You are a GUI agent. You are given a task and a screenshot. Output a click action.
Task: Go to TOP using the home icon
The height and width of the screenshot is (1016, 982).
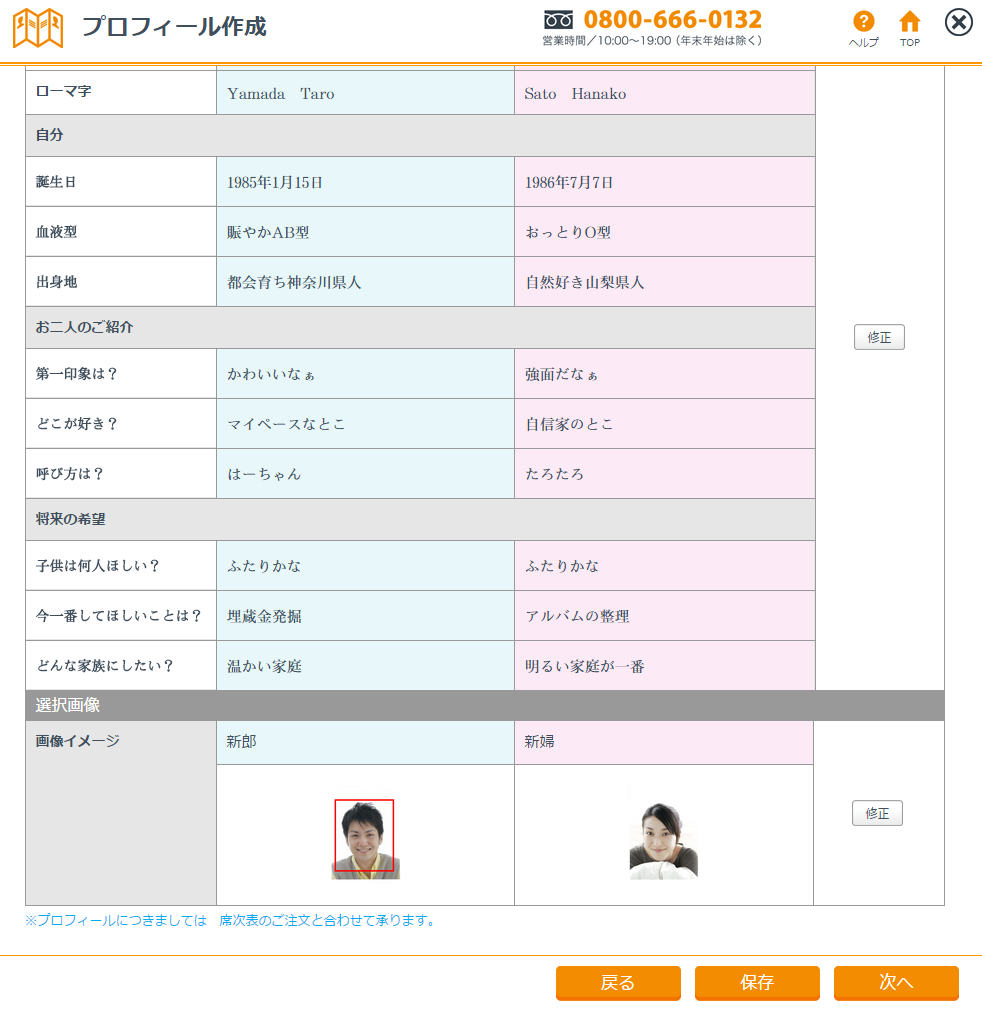tap(909, 22)
